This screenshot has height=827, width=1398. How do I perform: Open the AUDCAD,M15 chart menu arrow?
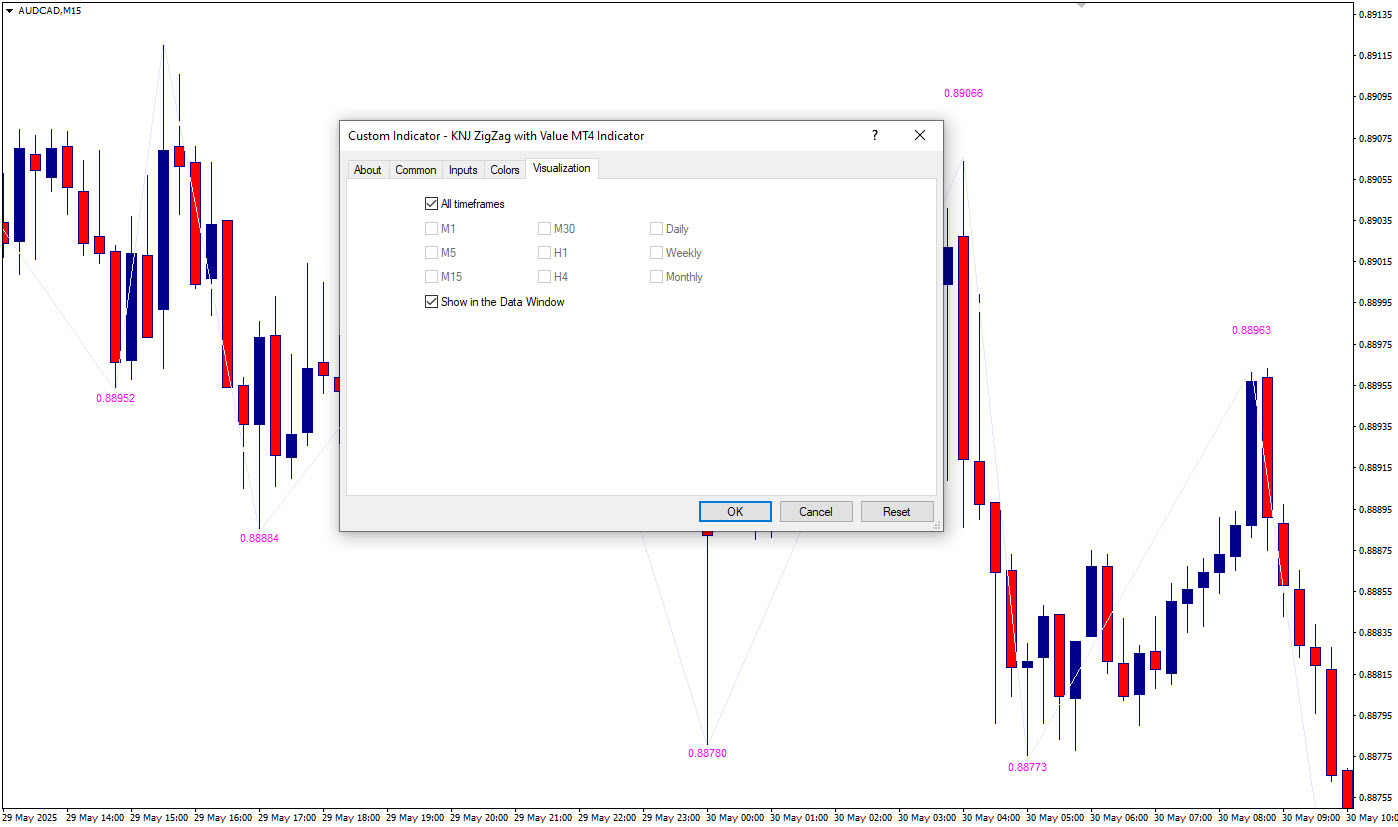(9, 10)
